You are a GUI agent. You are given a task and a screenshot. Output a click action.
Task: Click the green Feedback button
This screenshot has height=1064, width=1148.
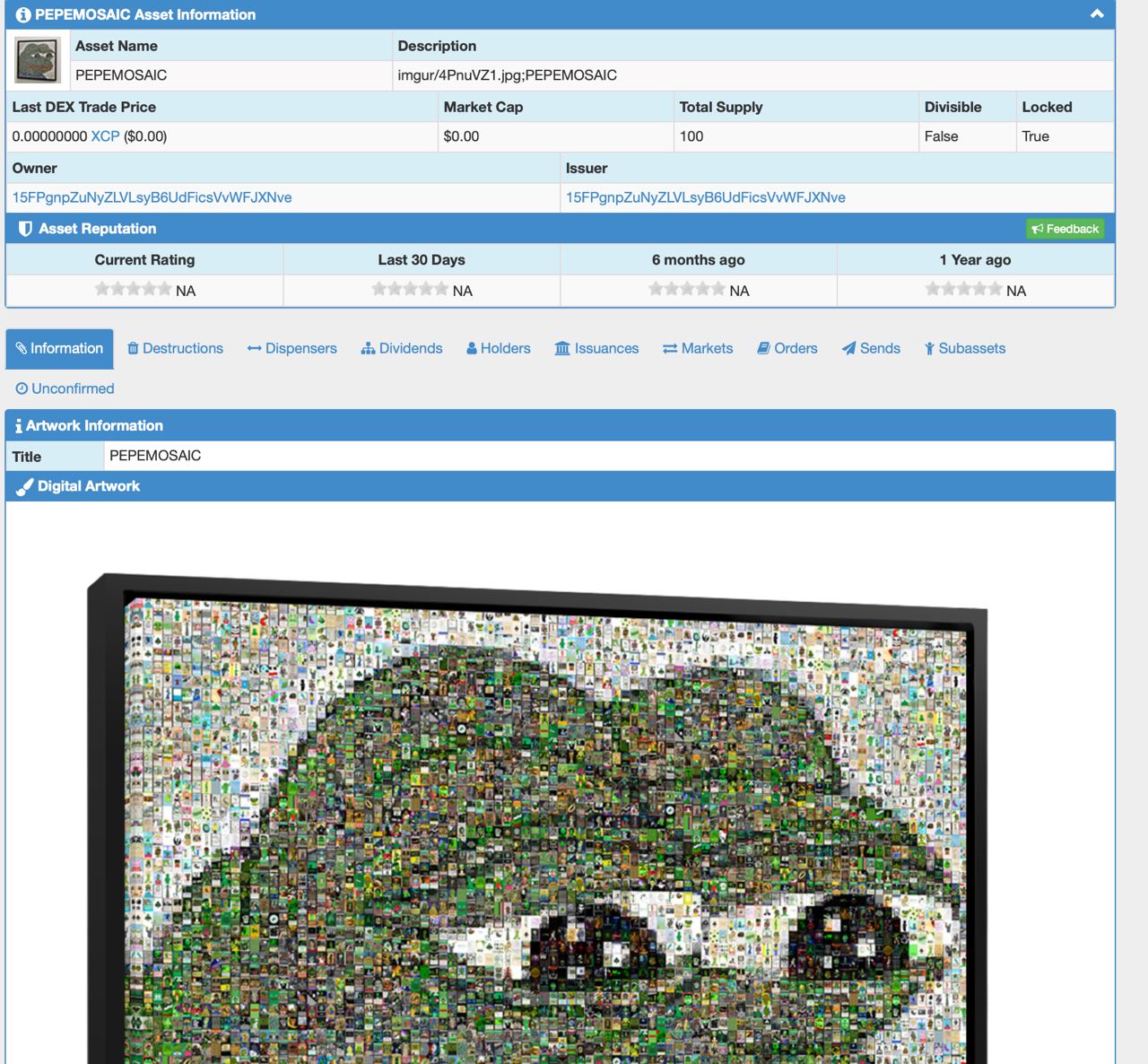point(1065,229)
